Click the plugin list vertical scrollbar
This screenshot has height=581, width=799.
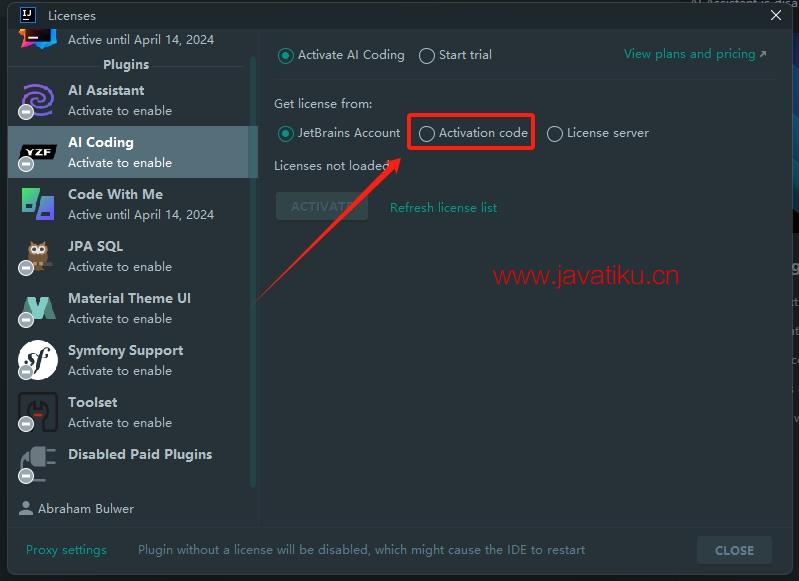253,270
